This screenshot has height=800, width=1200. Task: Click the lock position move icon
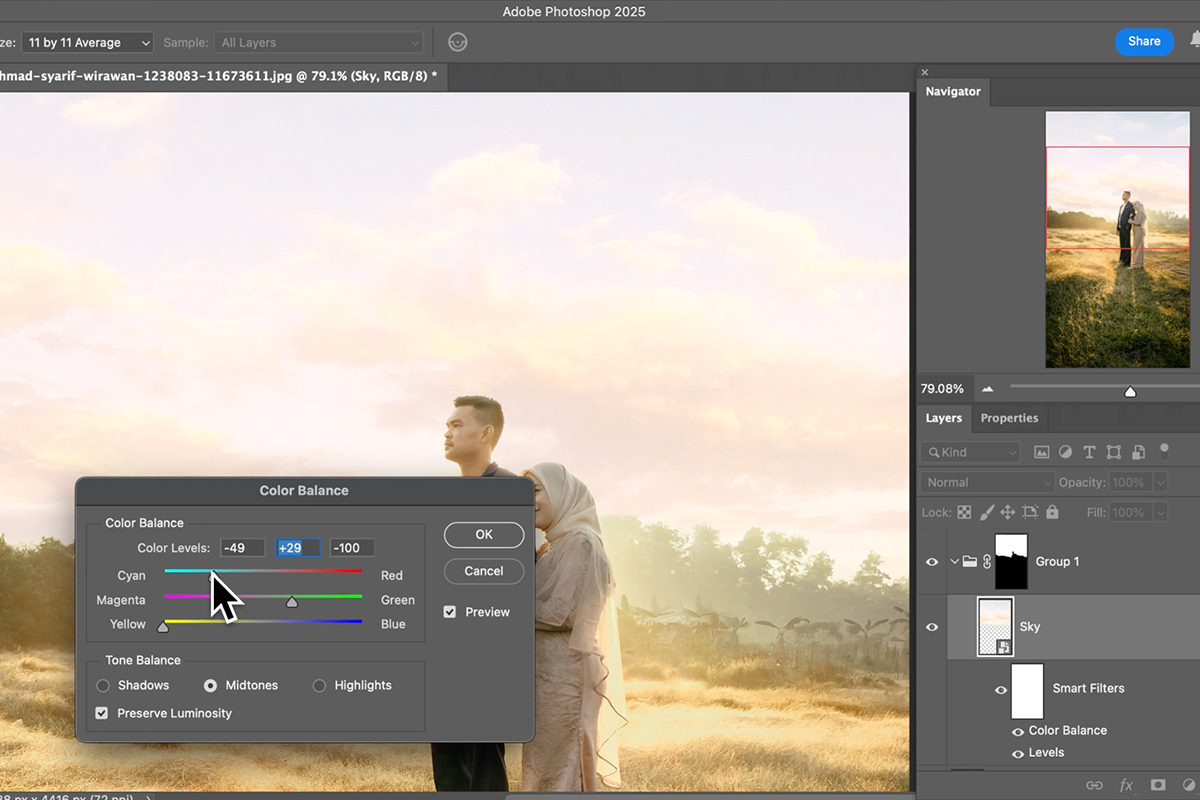click(1007, 512)
